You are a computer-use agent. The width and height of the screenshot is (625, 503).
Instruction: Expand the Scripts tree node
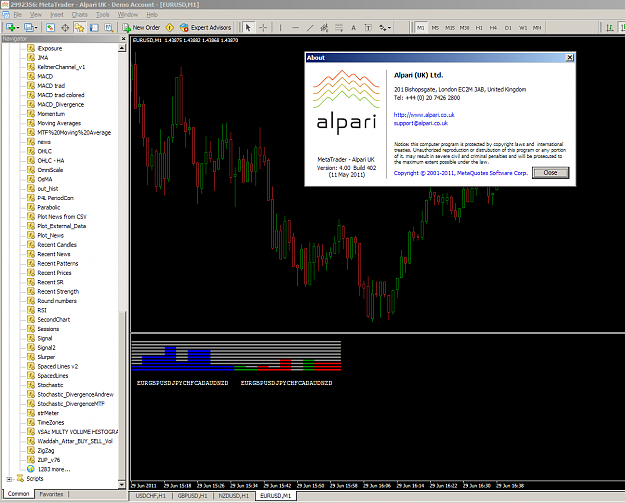pyautogui.click(x=9, y=479)
